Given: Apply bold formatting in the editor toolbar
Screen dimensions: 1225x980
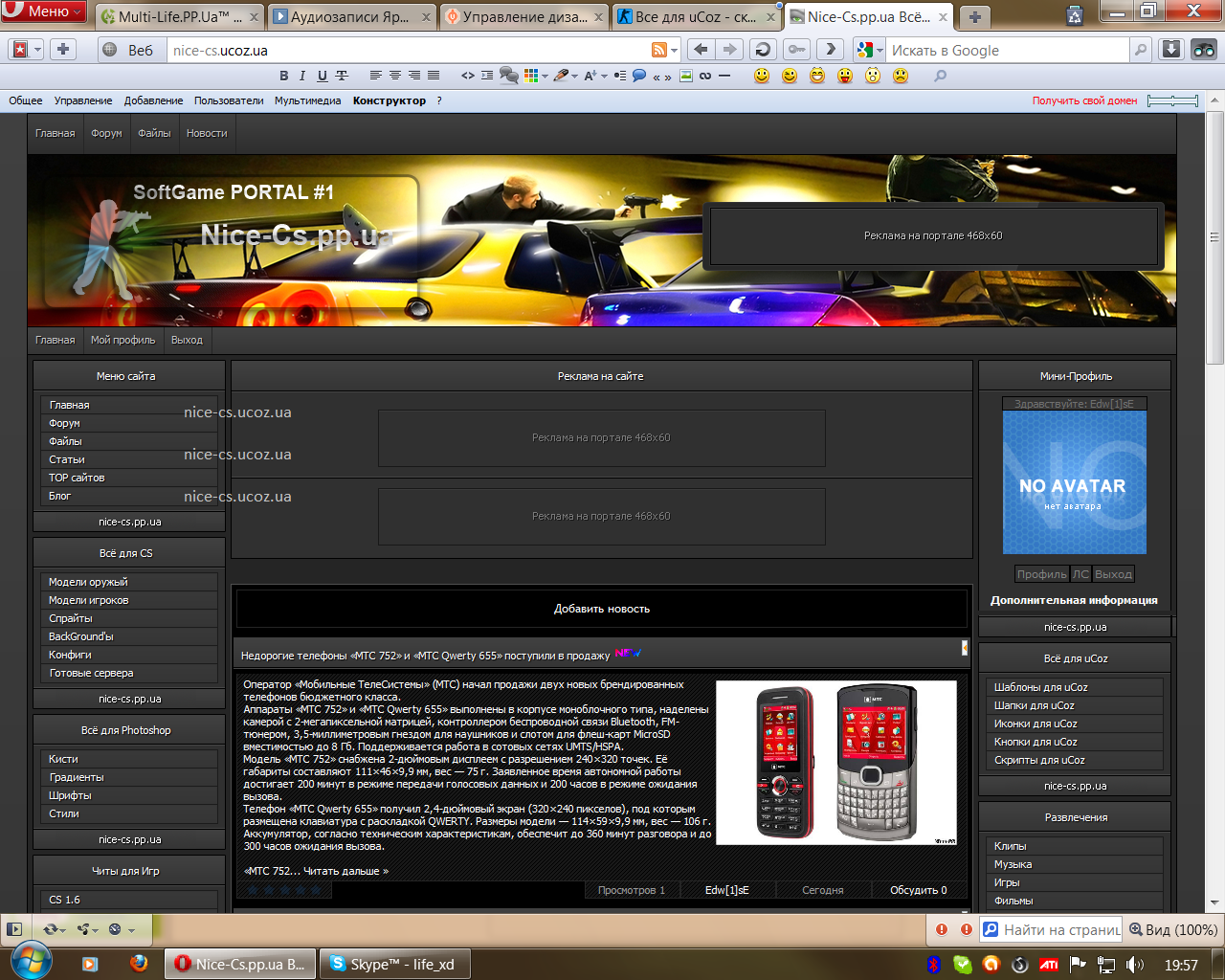Looking at the screenshot, I should [x=283, y=76].
